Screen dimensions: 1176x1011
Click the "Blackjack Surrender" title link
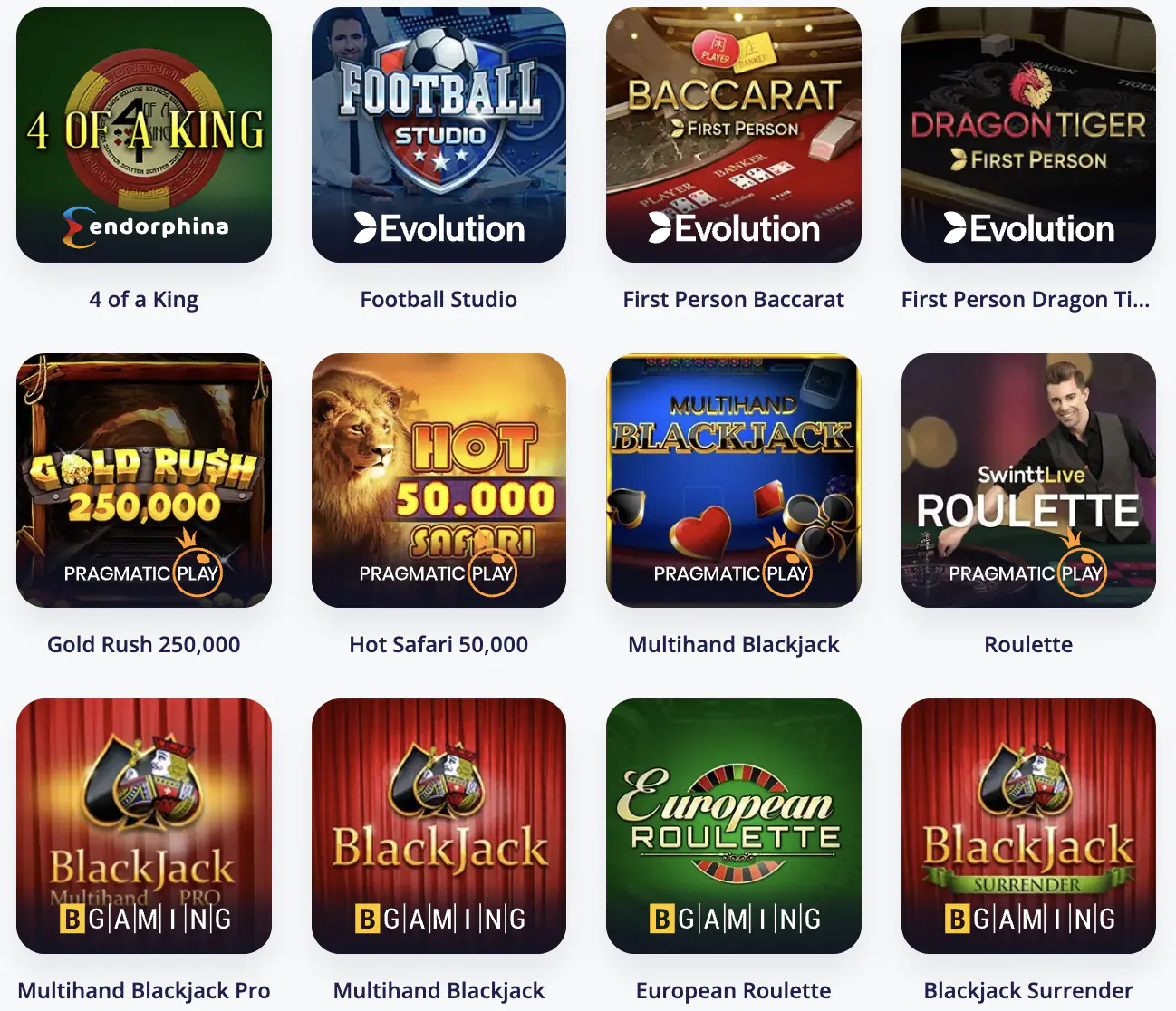(x=1028, y=991)
